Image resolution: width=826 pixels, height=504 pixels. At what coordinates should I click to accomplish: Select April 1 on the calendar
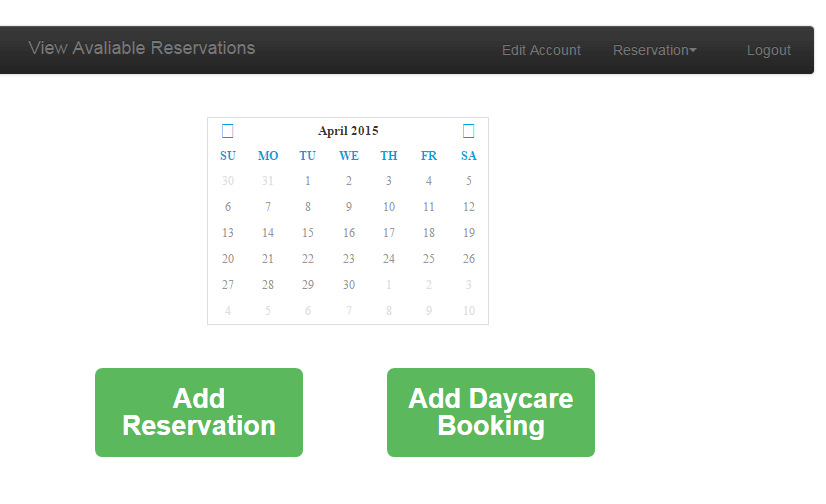pos(308,181)
